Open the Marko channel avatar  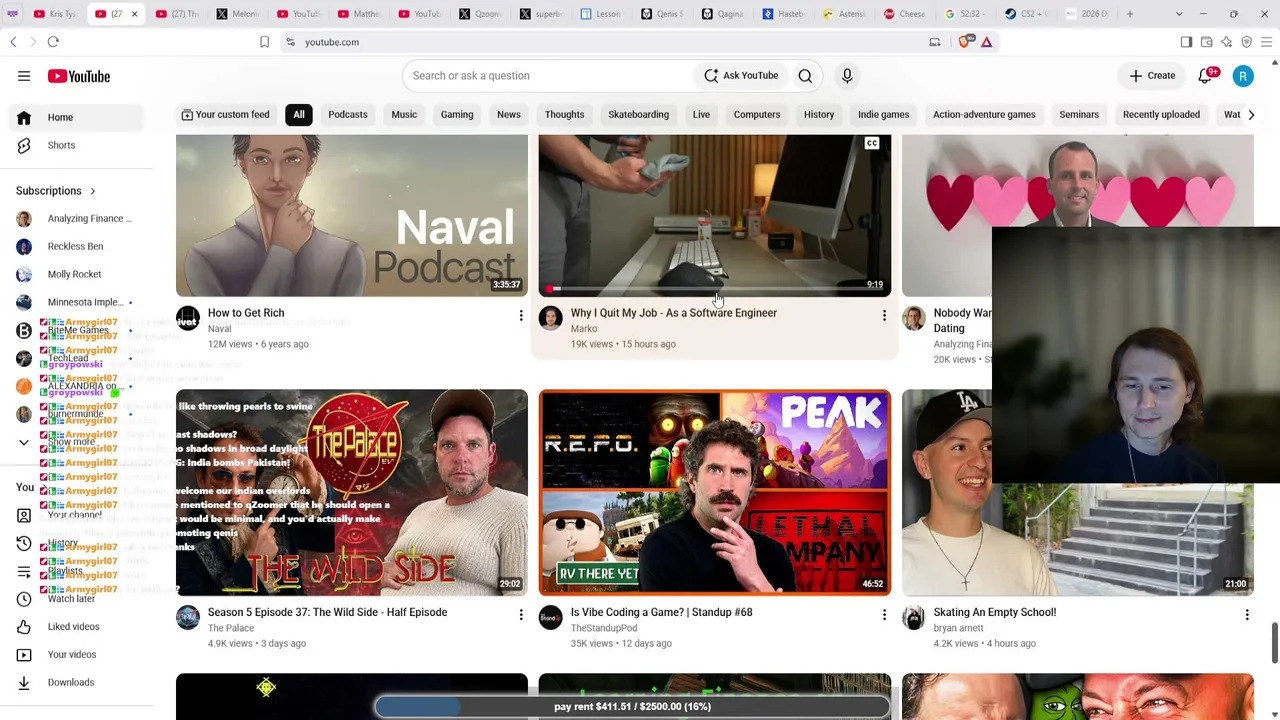coord(551,319)
